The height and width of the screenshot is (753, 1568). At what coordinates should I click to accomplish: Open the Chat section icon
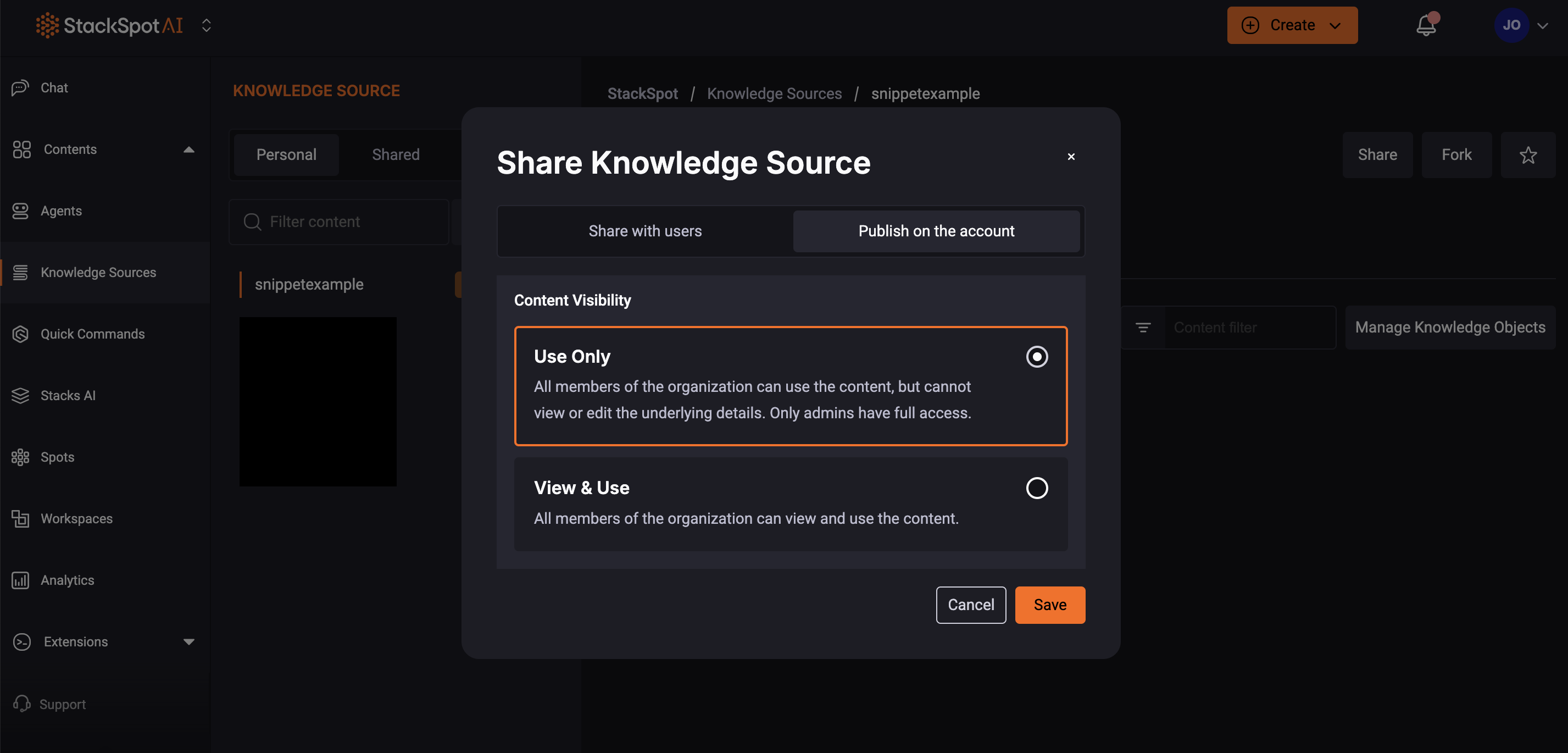tap(20, 87)
